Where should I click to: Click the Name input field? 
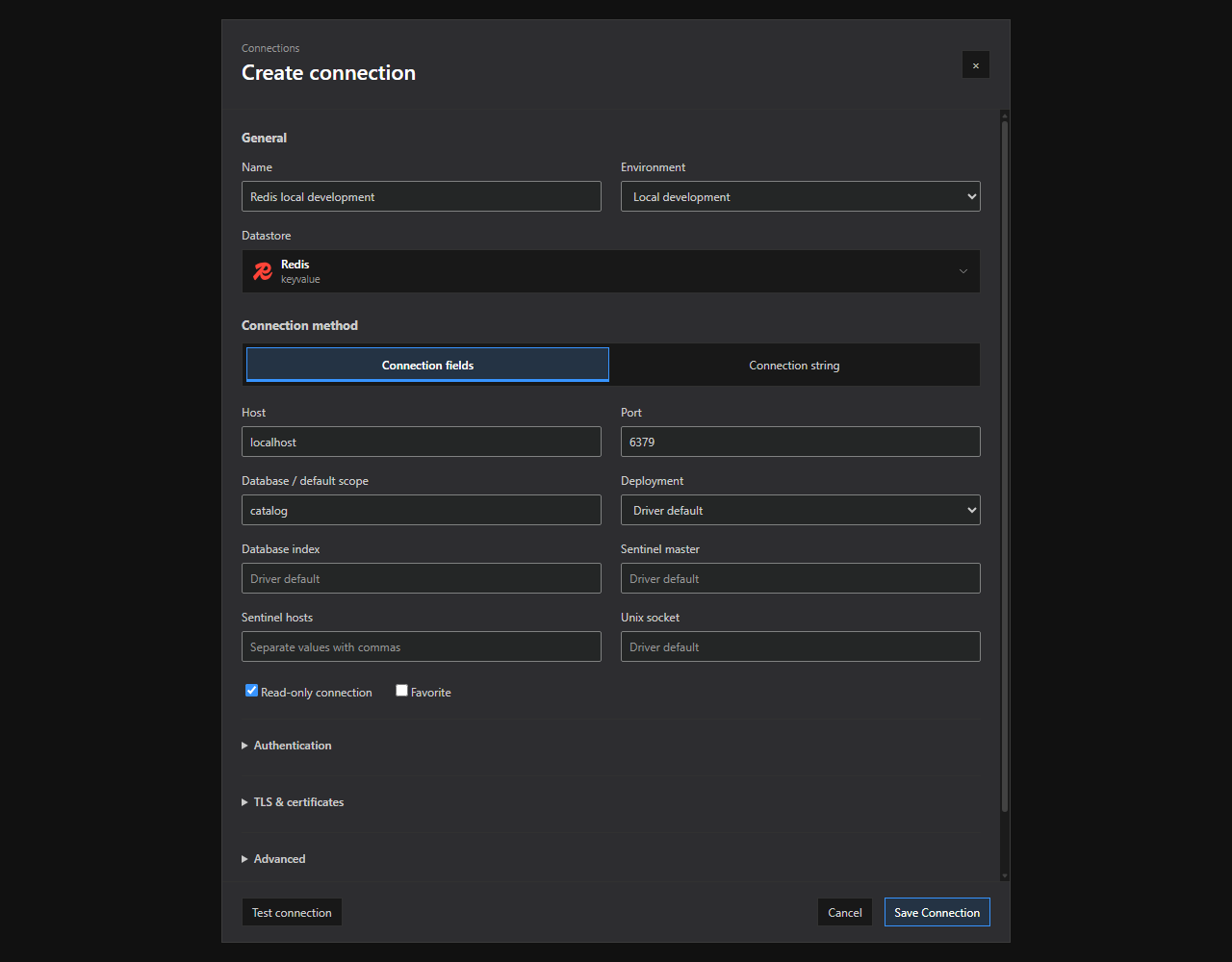point(422,196)
